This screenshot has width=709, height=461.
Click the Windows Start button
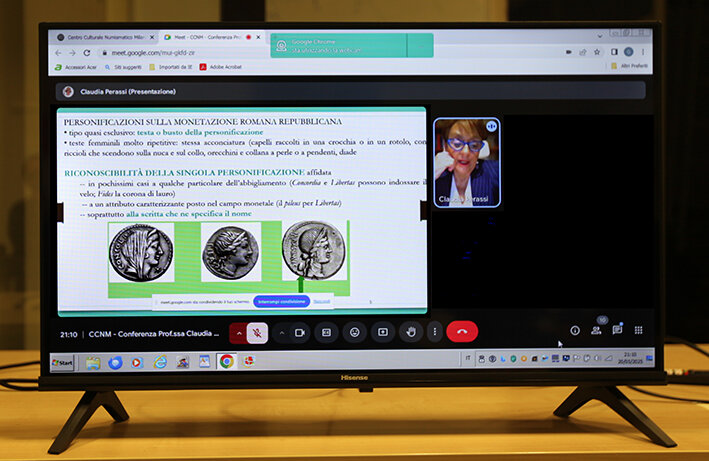[63, 362]
